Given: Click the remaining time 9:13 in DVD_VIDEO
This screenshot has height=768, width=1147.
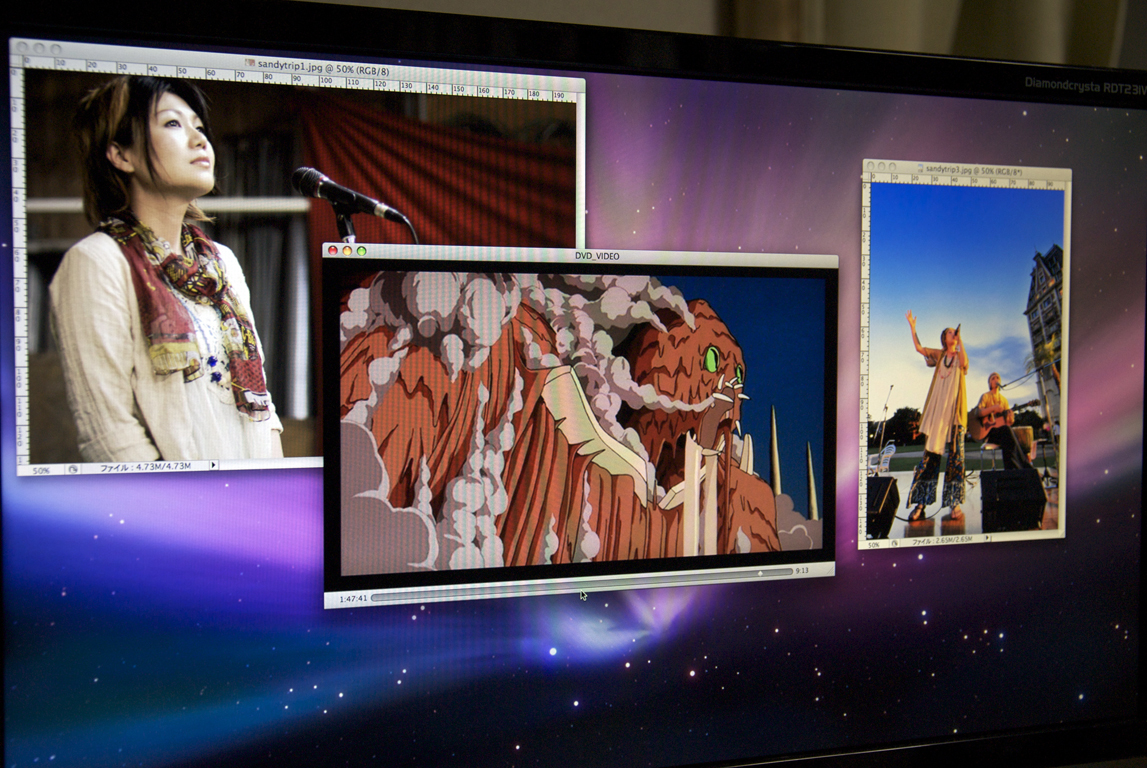Looking at the screenshot, I should (x=802, y=570).
